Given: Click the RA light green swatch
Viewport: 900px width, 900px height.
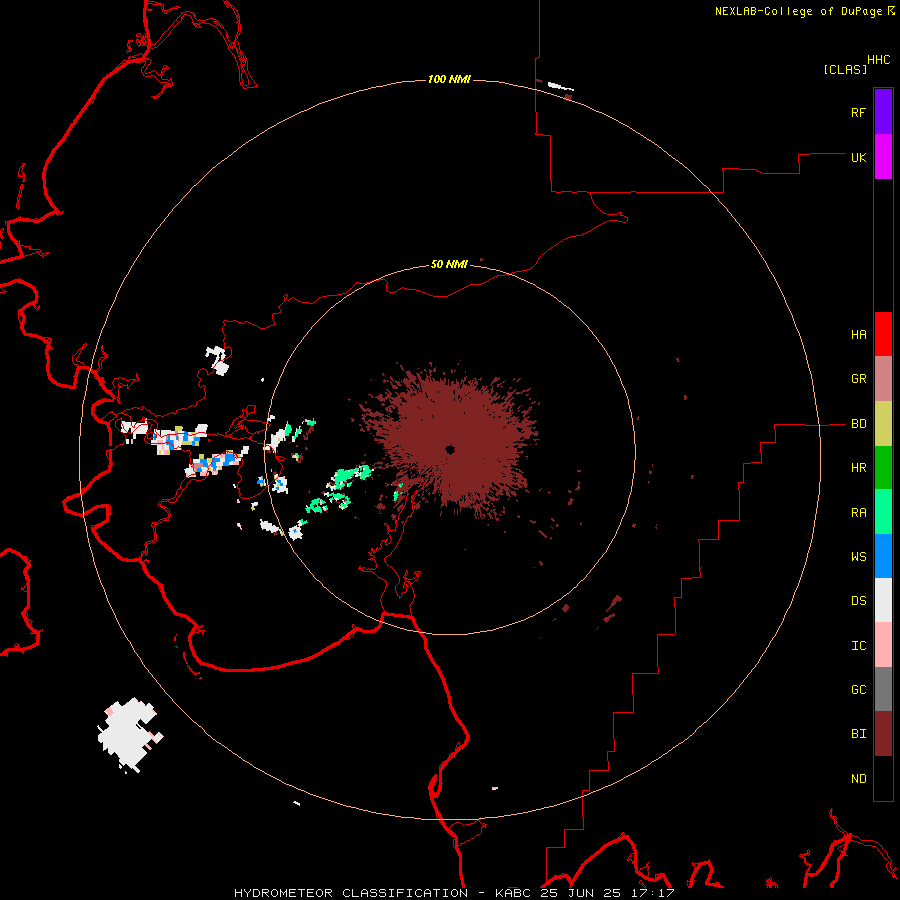Looking at the screenshot, I should click(883, 512).
